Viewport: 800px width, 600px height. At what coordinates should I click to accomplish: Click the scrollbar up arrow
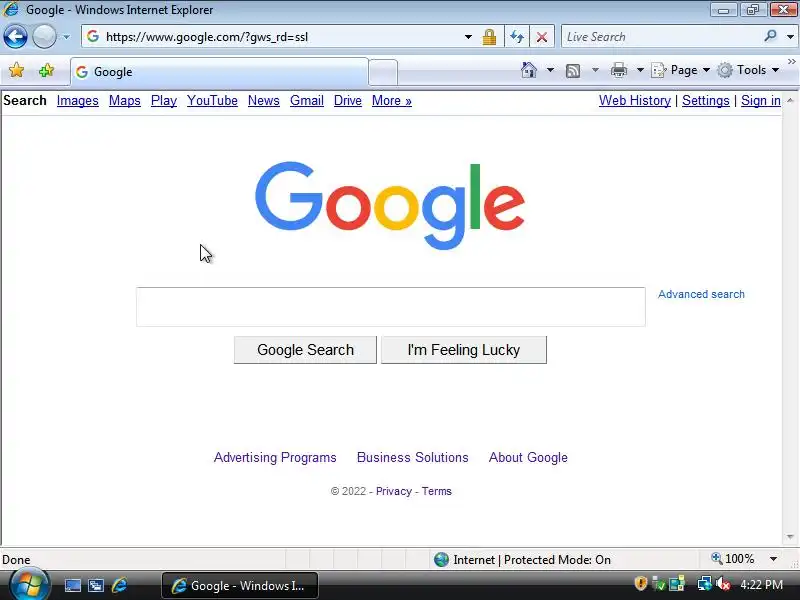[790, 101]
